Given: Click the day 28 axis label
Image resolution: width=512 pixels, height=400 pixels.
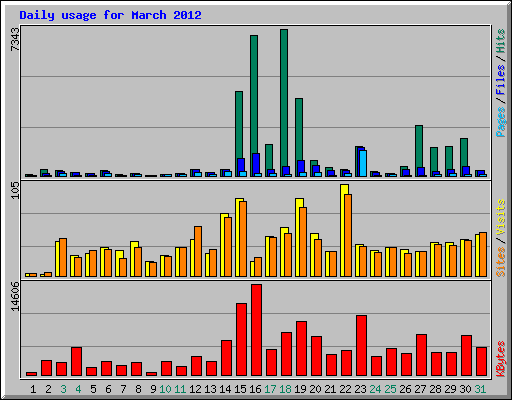Looking at the screenshot, I should tap(435, 389).
